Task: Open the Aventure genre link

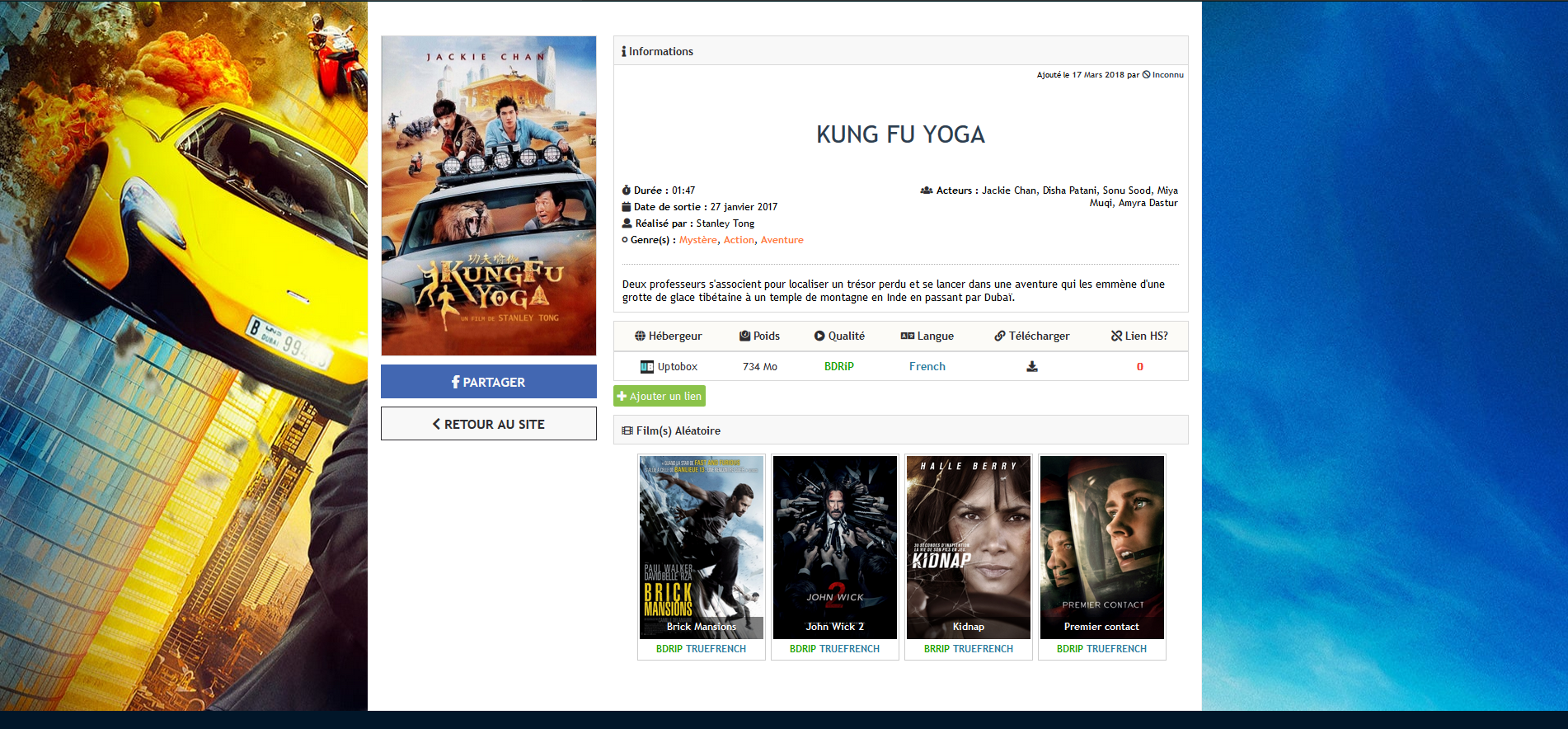Action: click(x=782, y=240)
